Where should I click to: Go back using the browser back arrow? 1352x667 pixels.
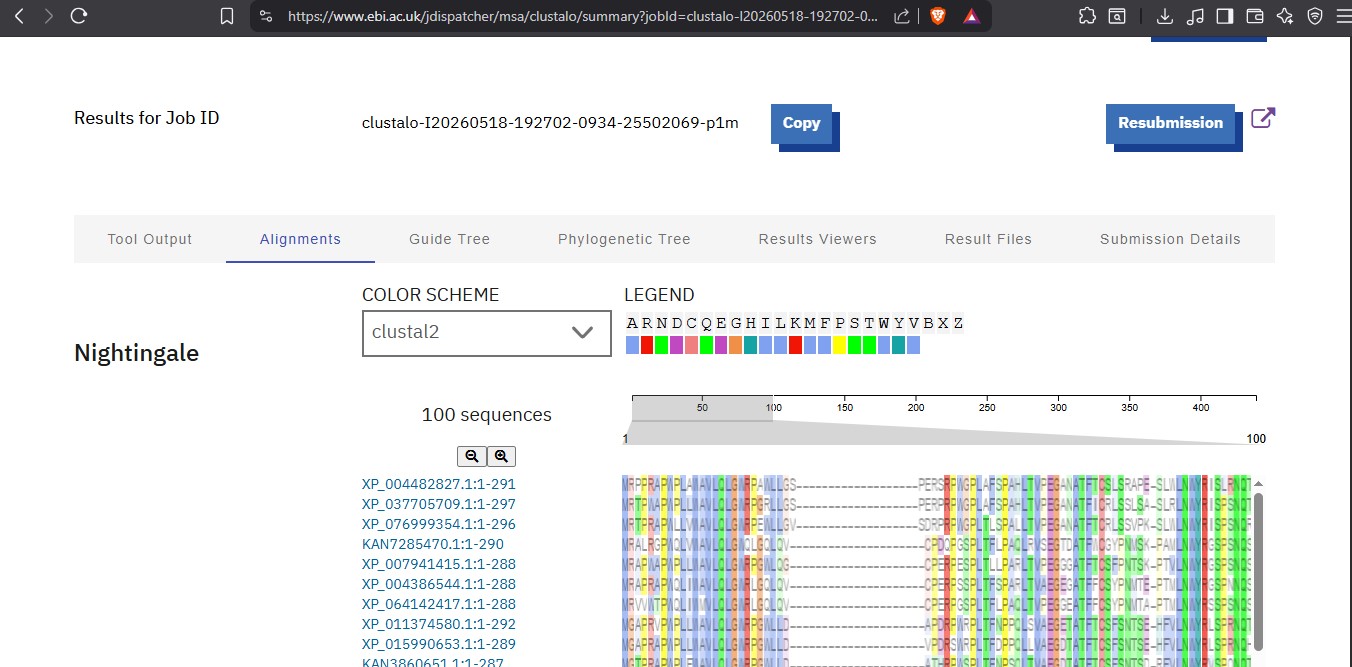(x=19, y=16)
